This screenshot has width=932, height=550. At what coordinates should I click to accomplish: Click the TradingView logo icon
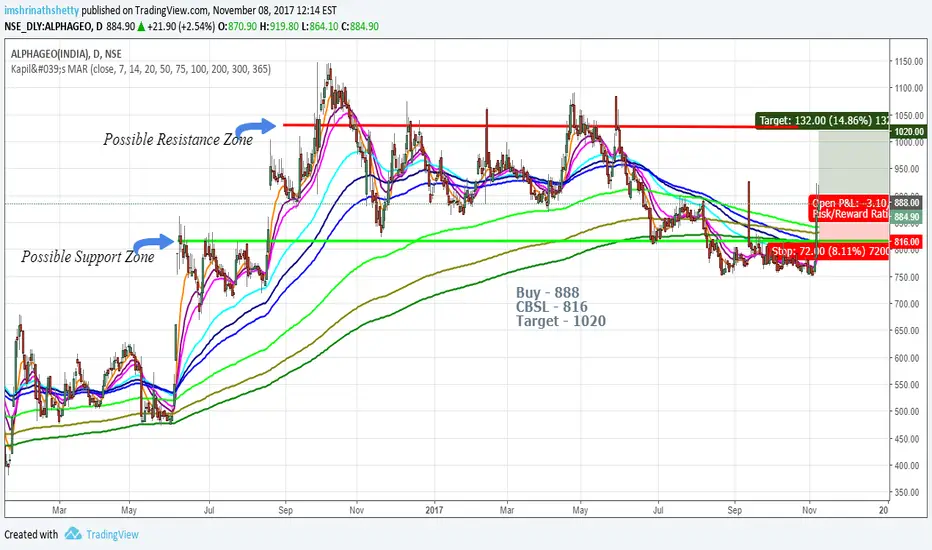(73, 533)
